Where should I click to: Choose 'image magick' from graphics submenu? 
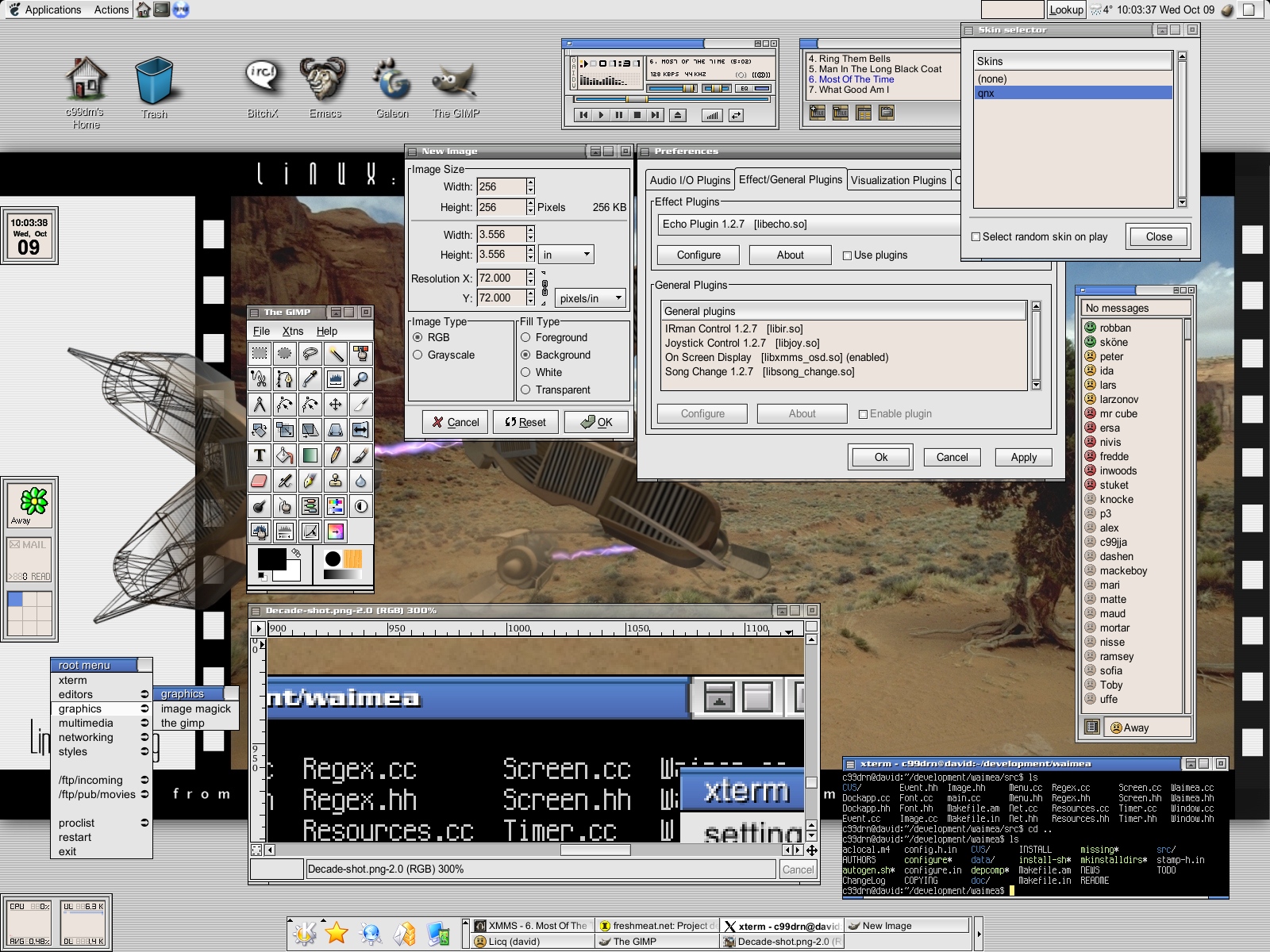(195, 708)
